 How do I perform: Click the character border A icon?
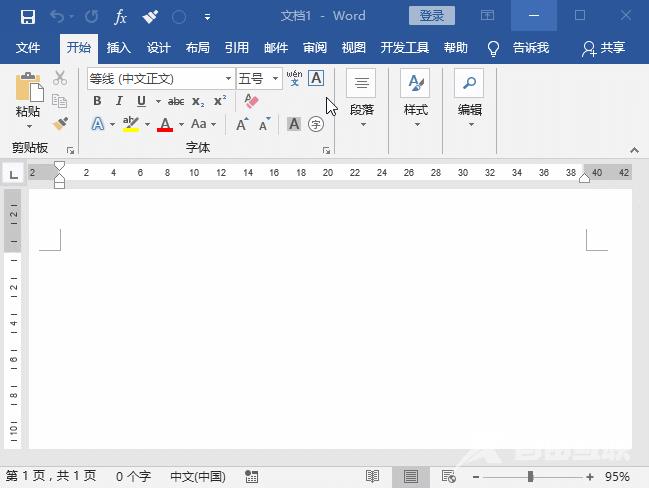click(316, 78)
